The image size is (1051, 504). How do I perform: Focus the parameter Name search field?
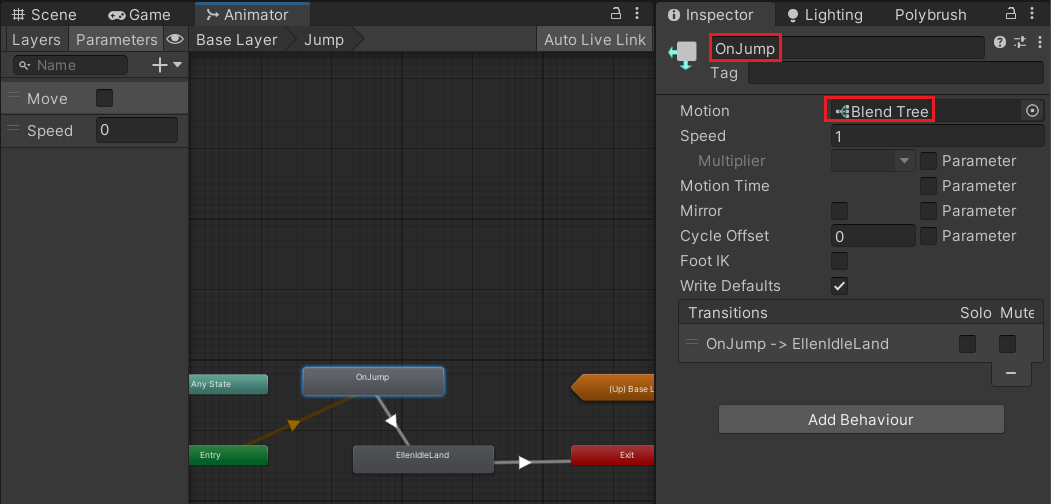click(70, 65)
